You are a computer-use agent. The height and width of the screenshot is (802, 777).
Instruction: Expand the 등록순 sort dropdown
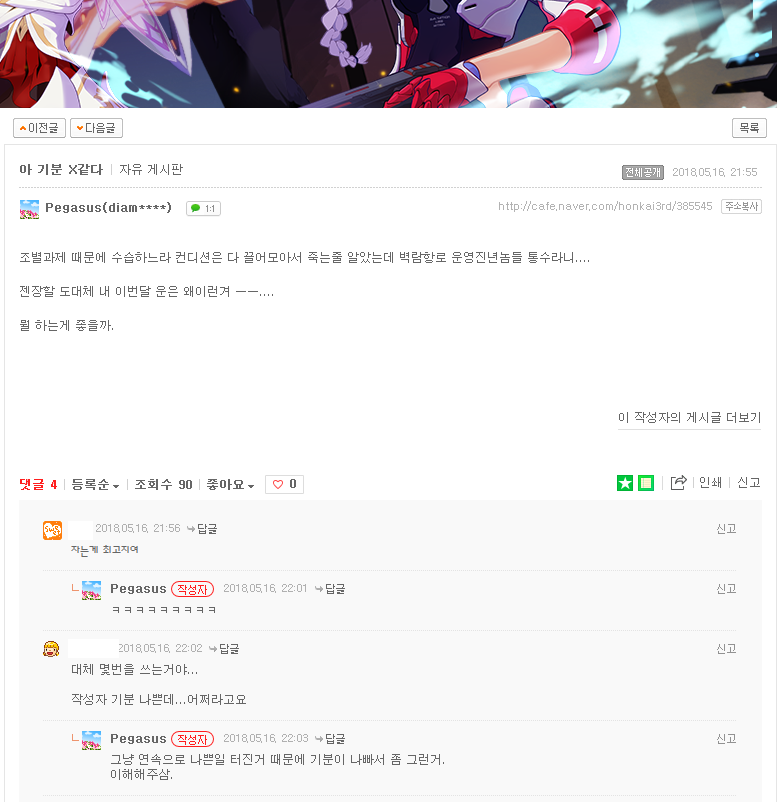[95, 484]
